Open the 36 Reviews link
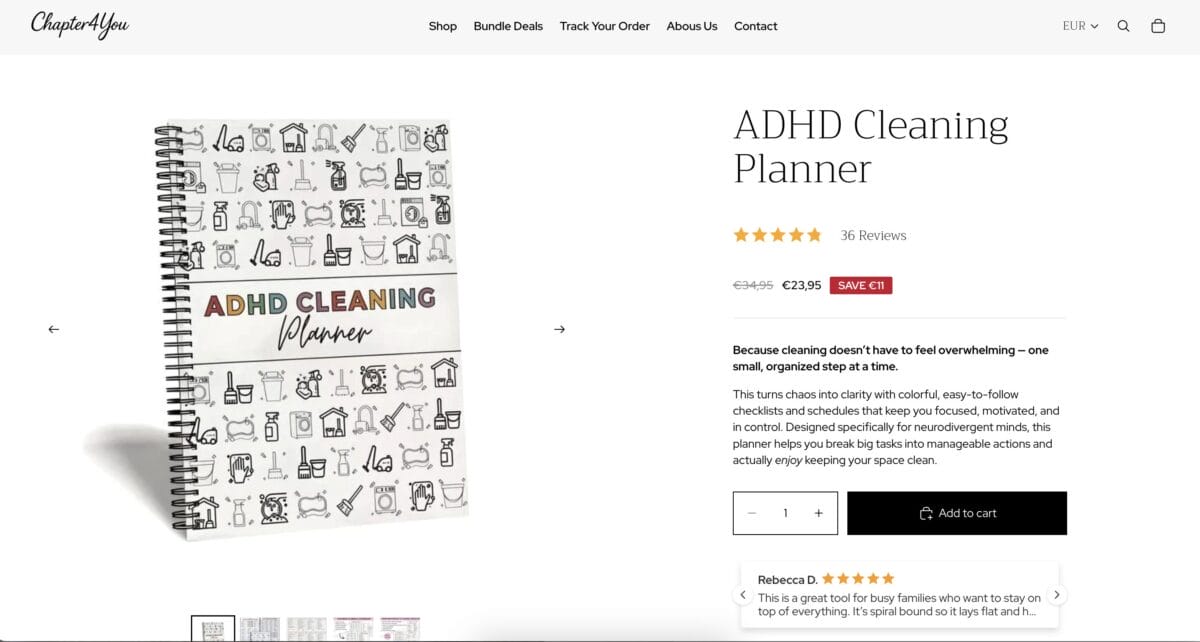1200x642 pixels. (x=871, y=234)
